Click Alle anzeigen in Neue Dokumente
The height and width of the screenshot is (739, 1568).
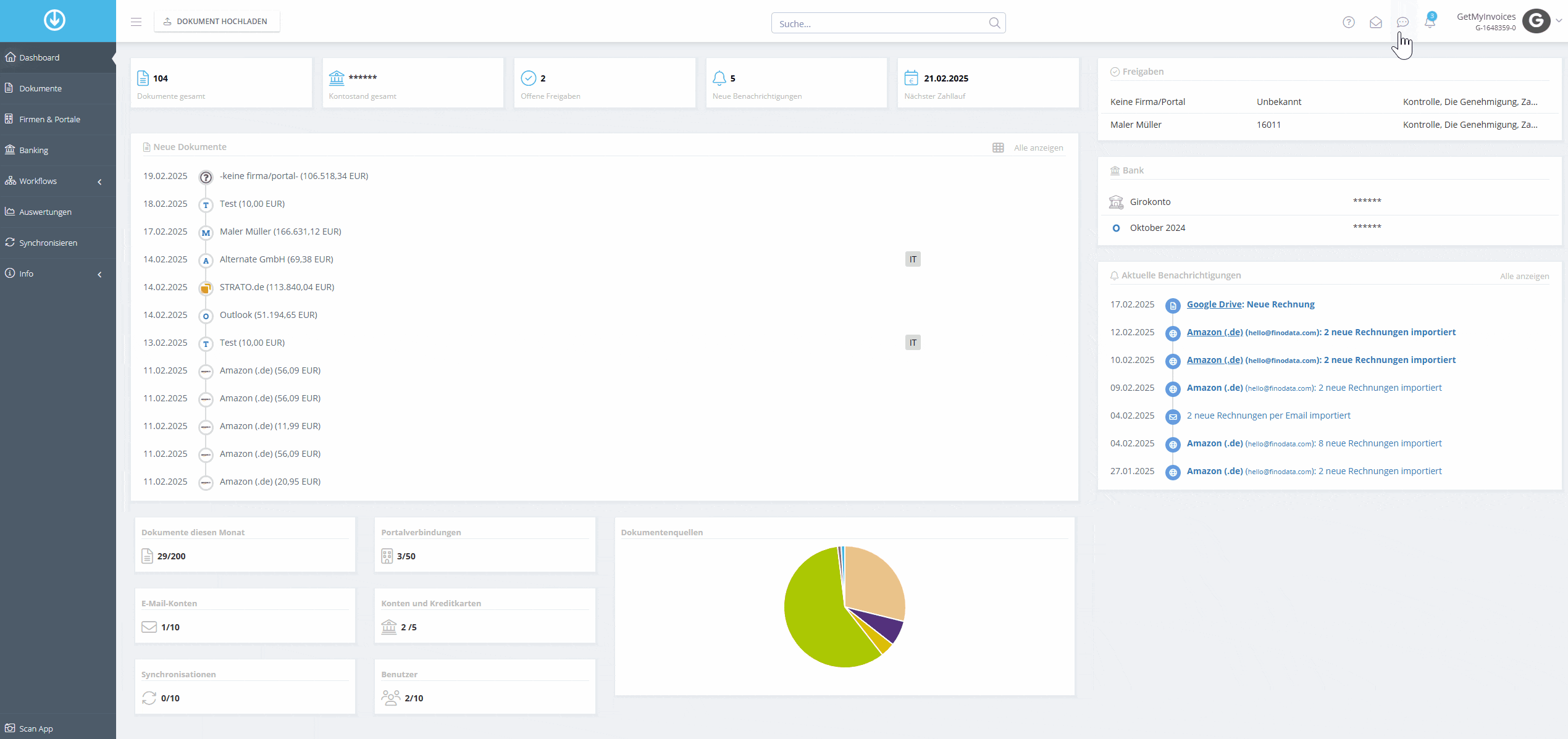coord(1038,148)
